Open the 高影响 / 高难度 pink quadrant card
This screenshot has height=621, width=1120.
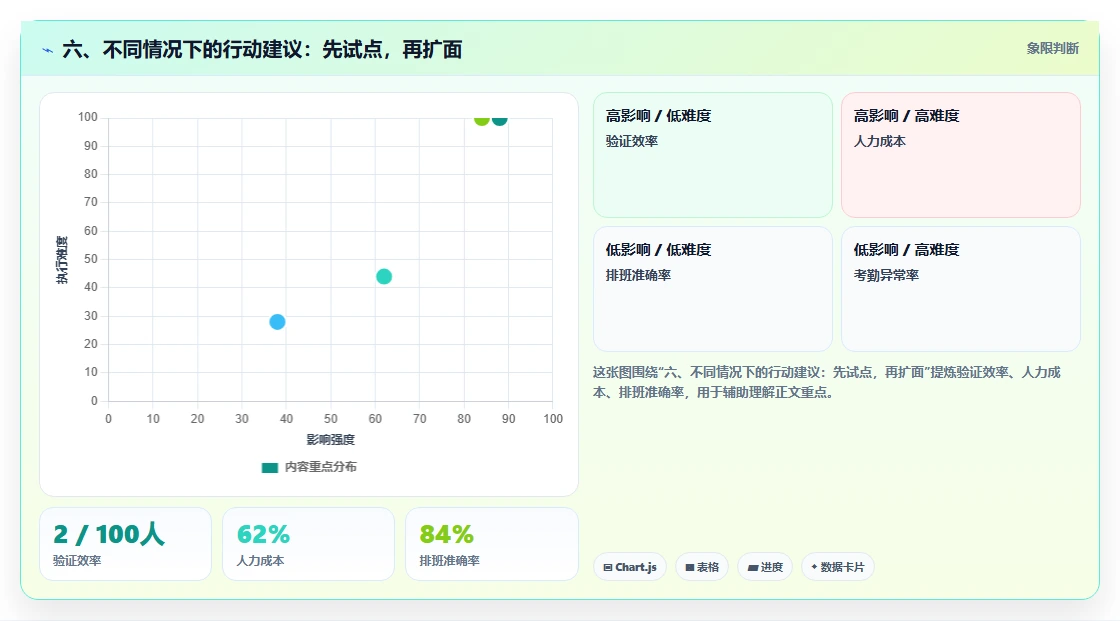(x=961, y=155)
